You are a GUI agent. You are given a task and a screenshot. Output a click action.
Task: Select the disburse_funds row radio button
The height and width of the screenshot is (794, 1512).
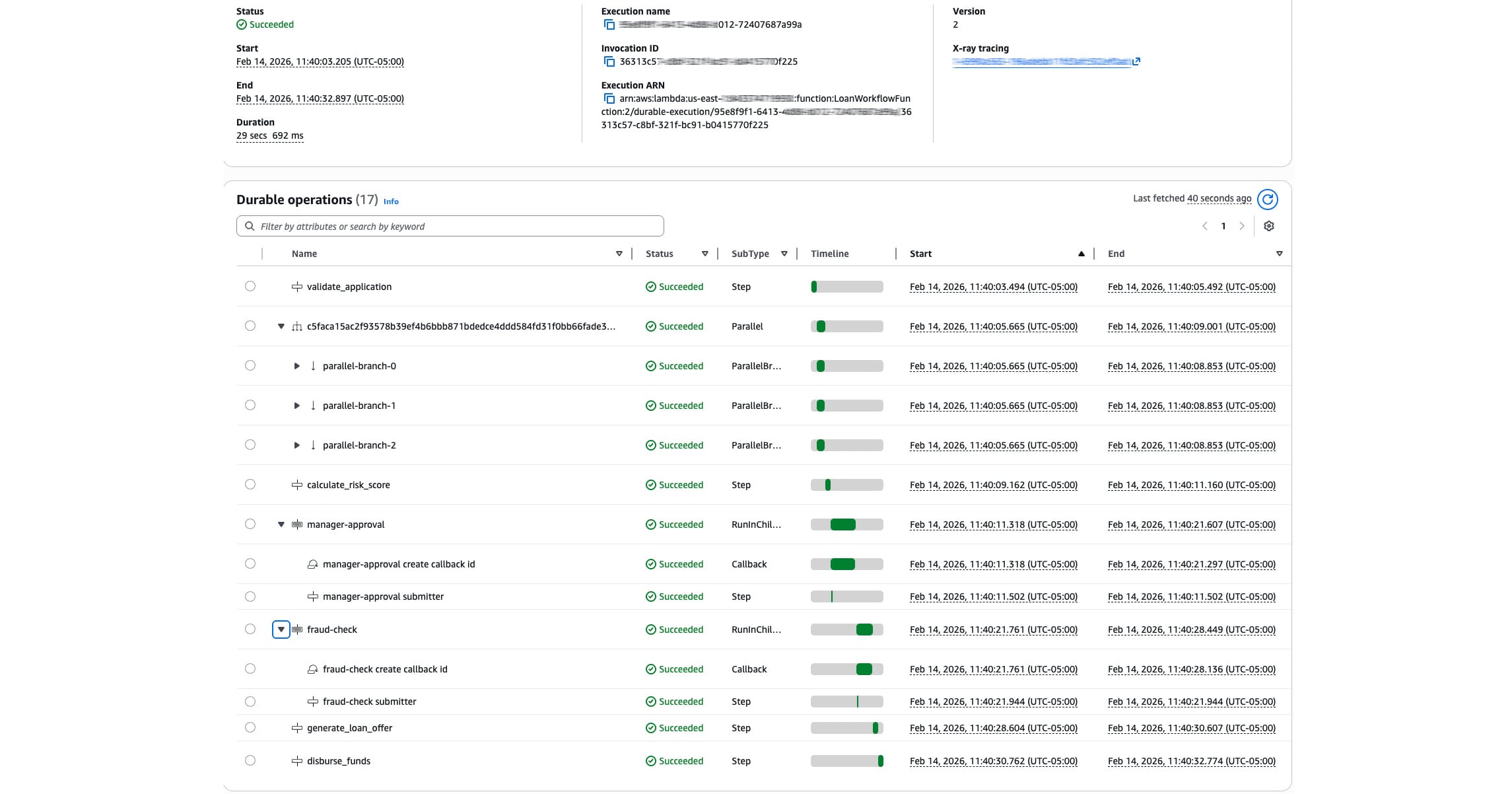click(250, 760)
